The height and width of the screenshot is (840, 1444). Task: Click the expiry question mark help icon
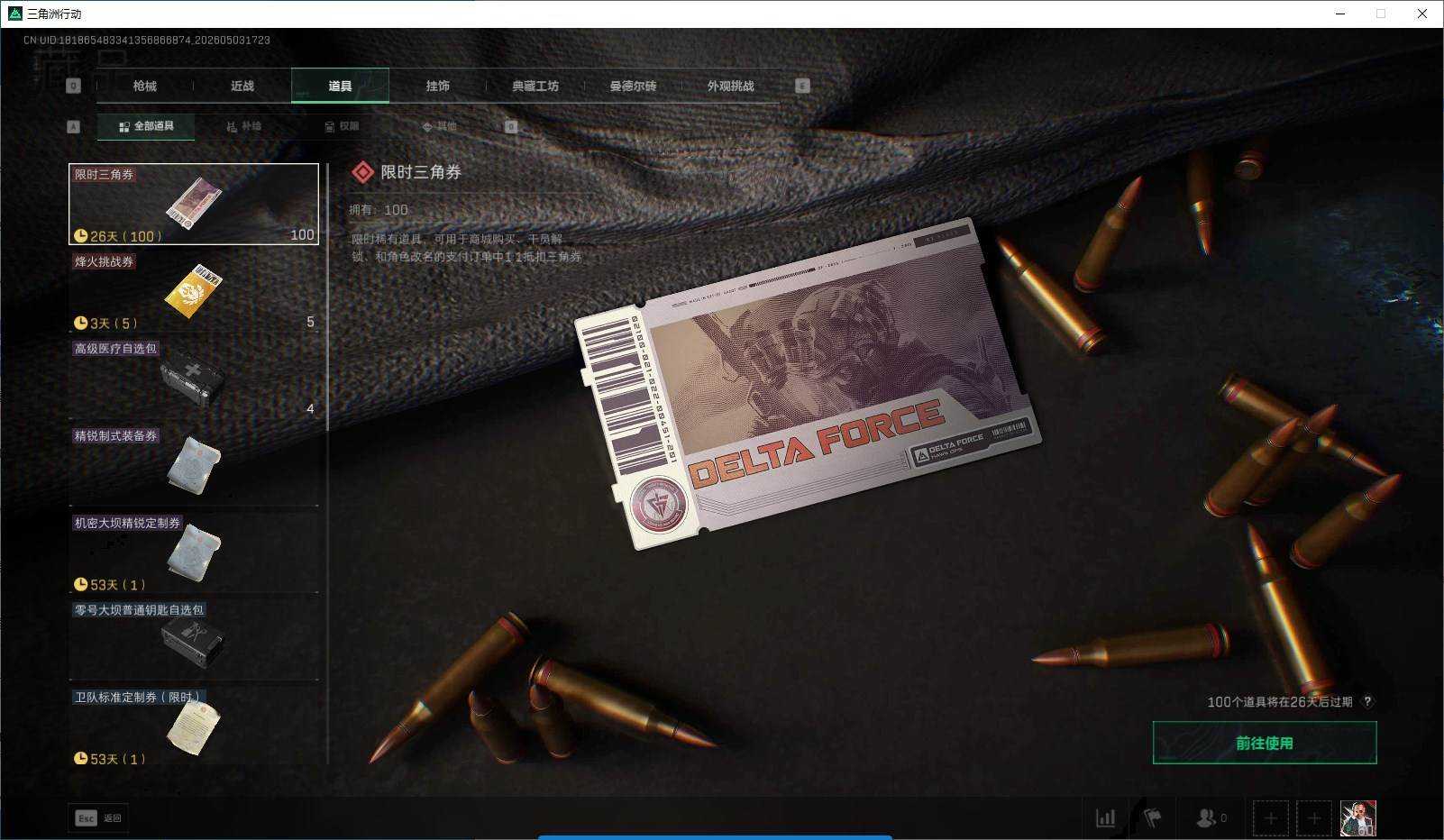coord(1367,701)
